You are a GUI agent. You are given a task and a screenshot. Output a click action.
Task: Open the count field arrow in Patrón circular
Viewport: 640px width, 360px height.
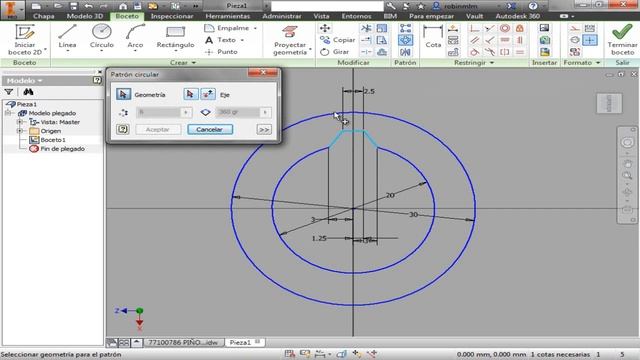[186, 112]
